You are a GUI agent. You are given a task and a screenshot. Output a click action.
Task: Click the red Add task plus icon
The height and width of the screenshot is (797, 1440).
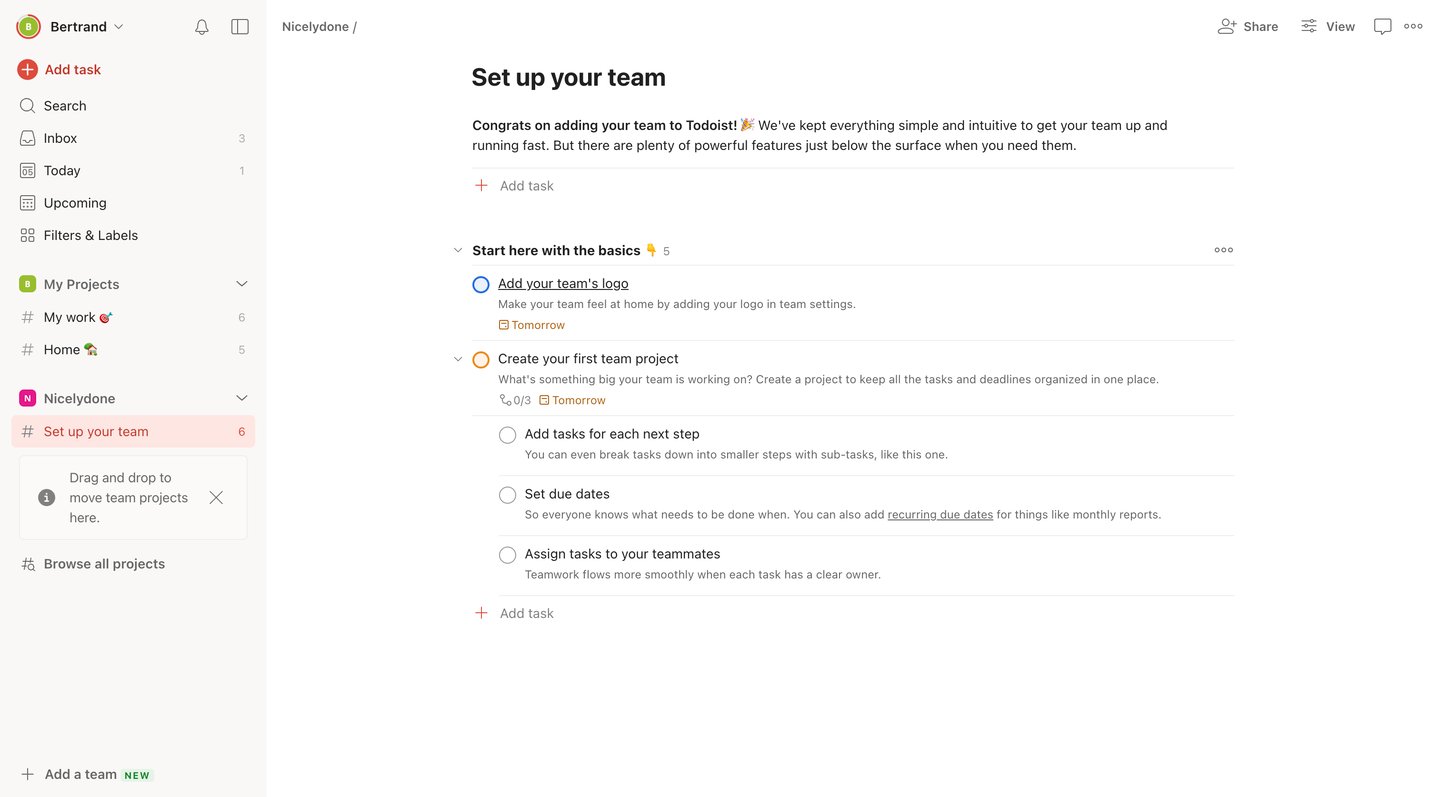(26, 69)
